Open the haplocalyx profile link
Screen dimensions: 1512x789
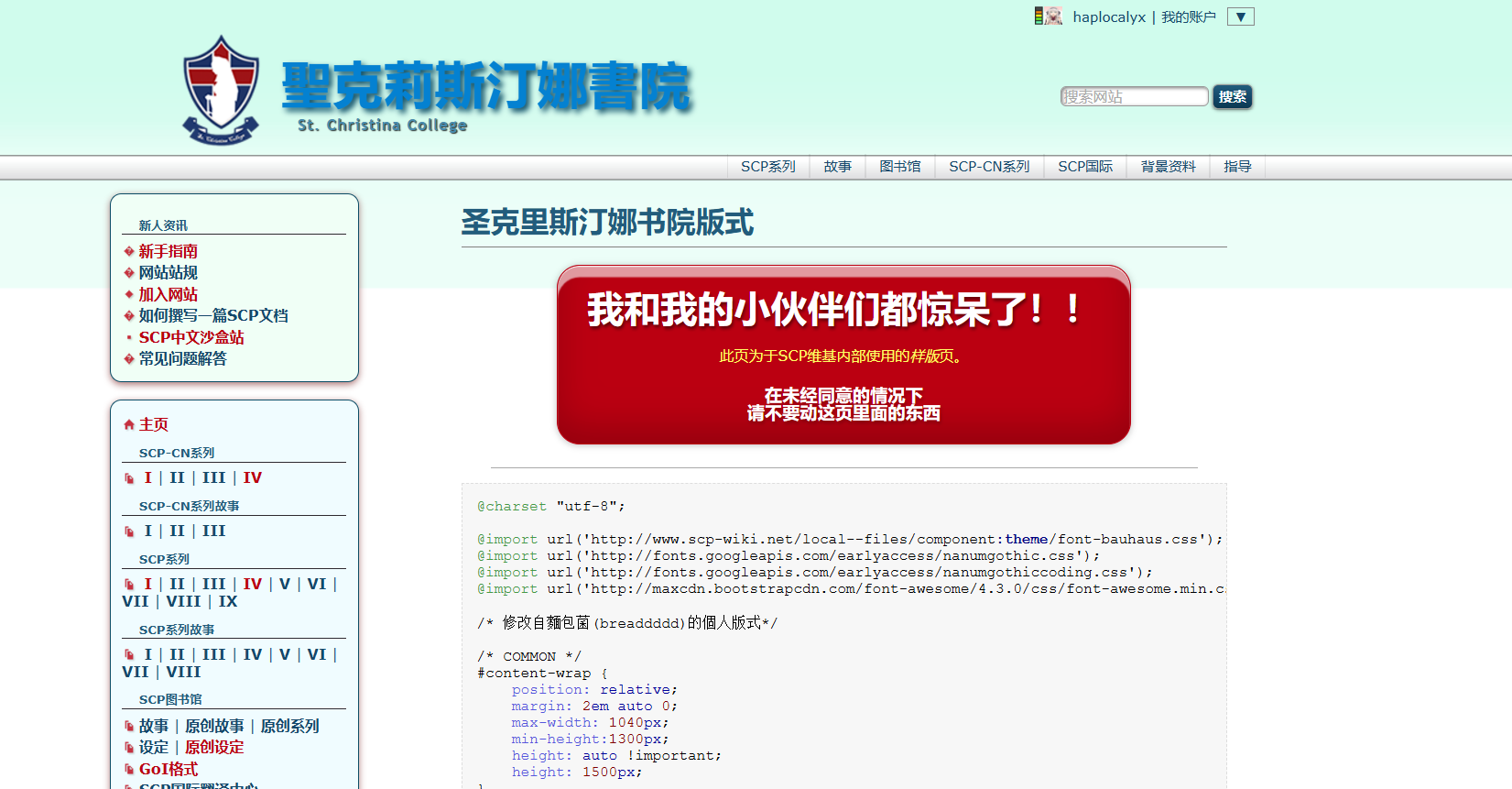1109,17
